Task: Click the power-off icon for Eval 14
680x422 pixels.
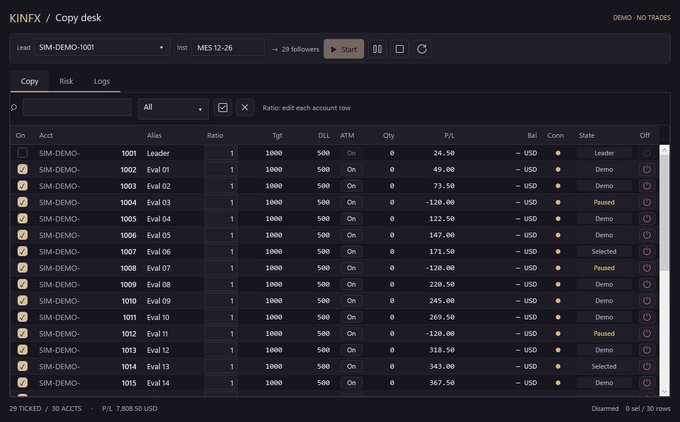Action: pyautogui.click(x=647, y=383)
